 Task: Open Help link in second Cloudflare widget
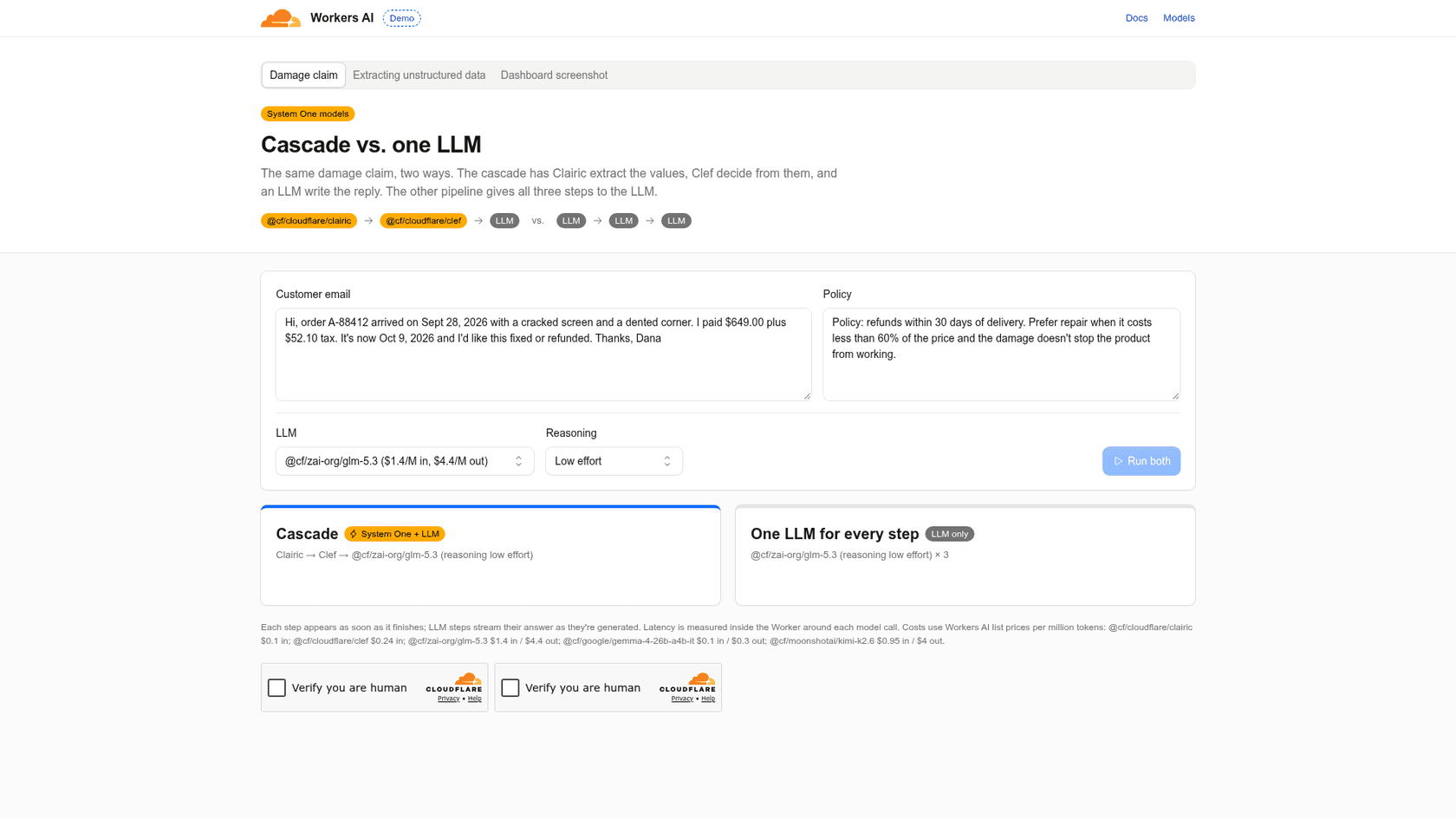(x=708, y=699)
